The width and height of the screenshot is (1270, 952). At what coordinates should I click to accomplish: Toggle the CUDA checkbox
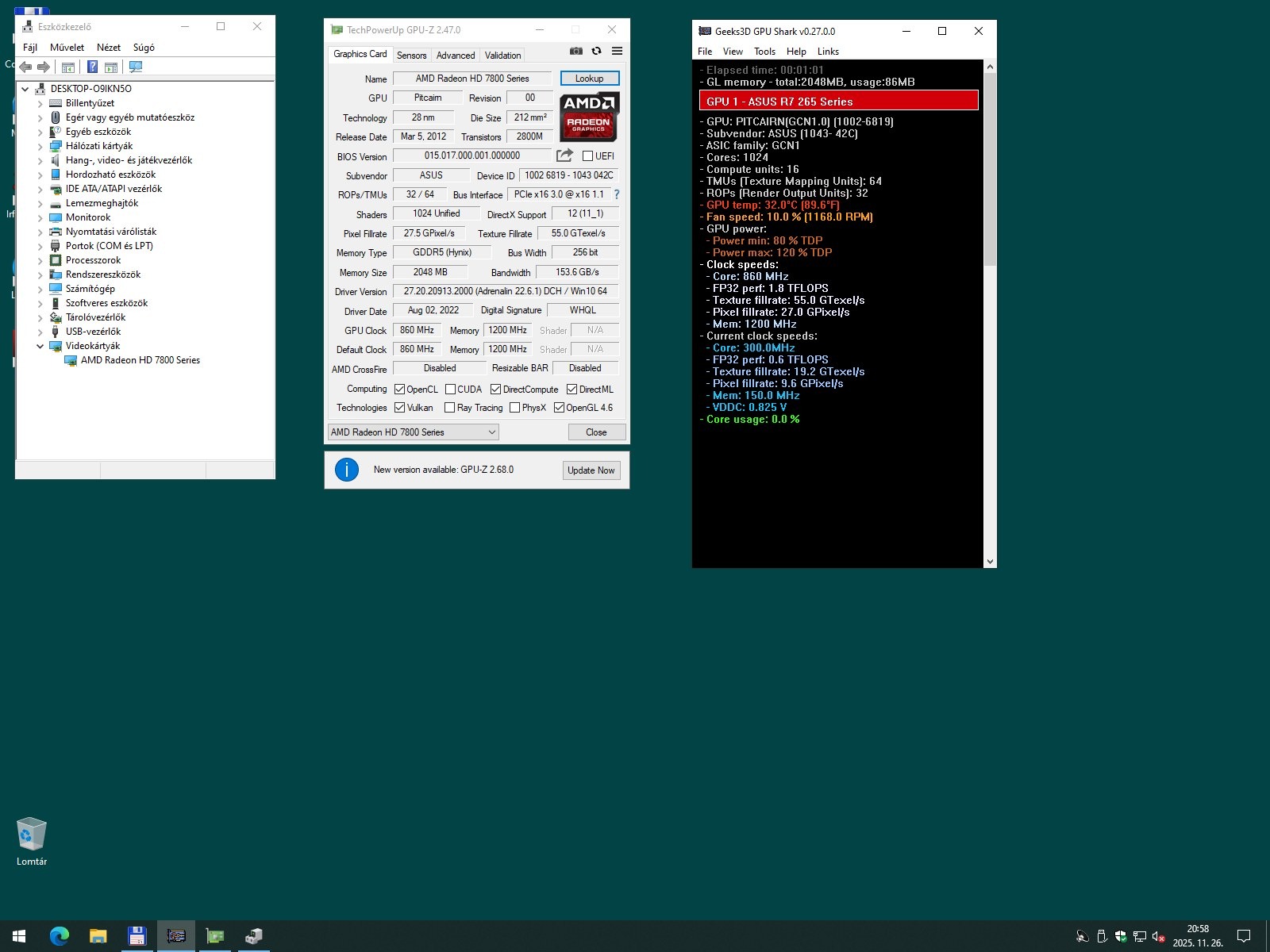click(450, 390)
